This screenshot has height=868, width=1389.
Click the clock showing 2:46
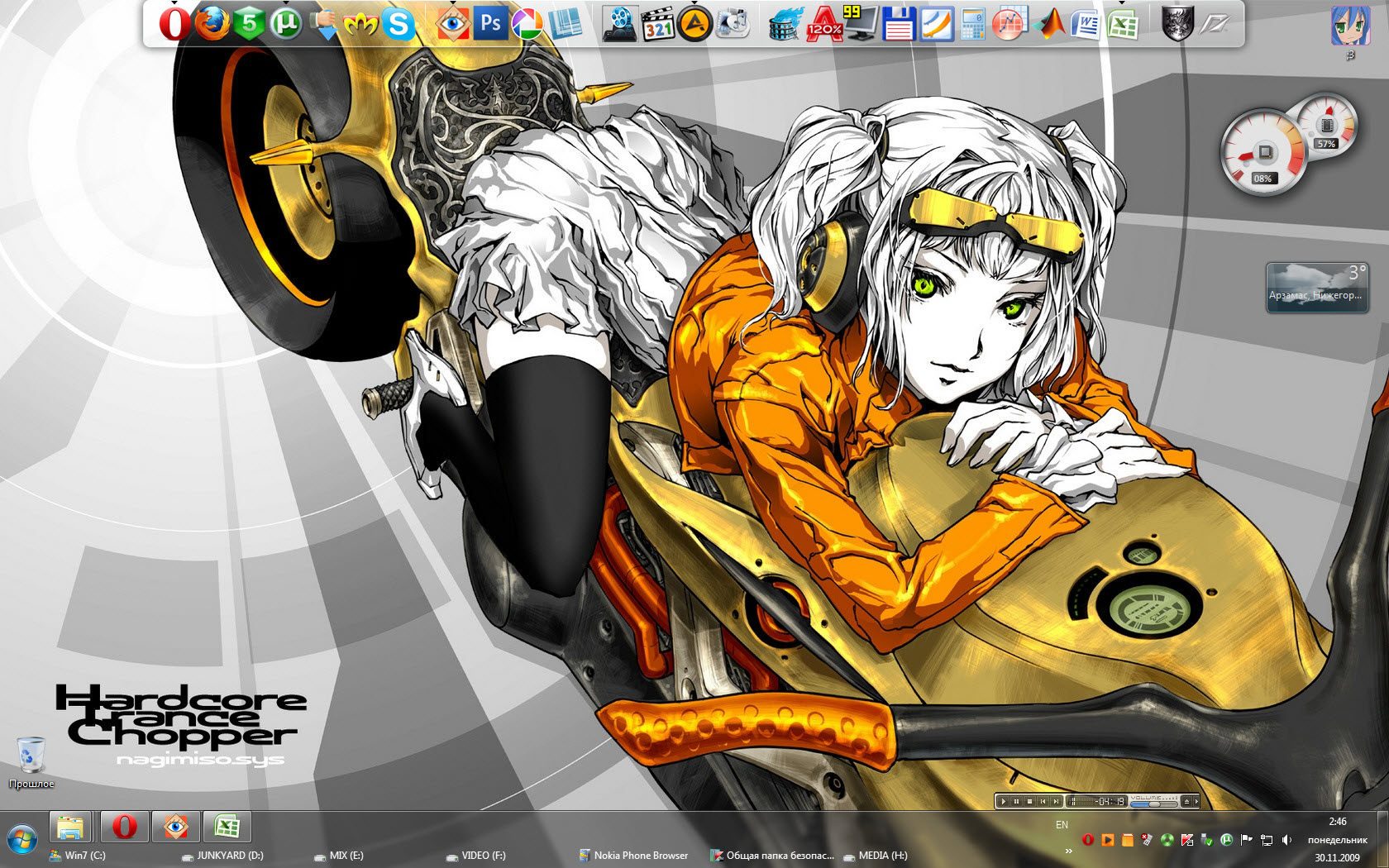[1338, 821]
